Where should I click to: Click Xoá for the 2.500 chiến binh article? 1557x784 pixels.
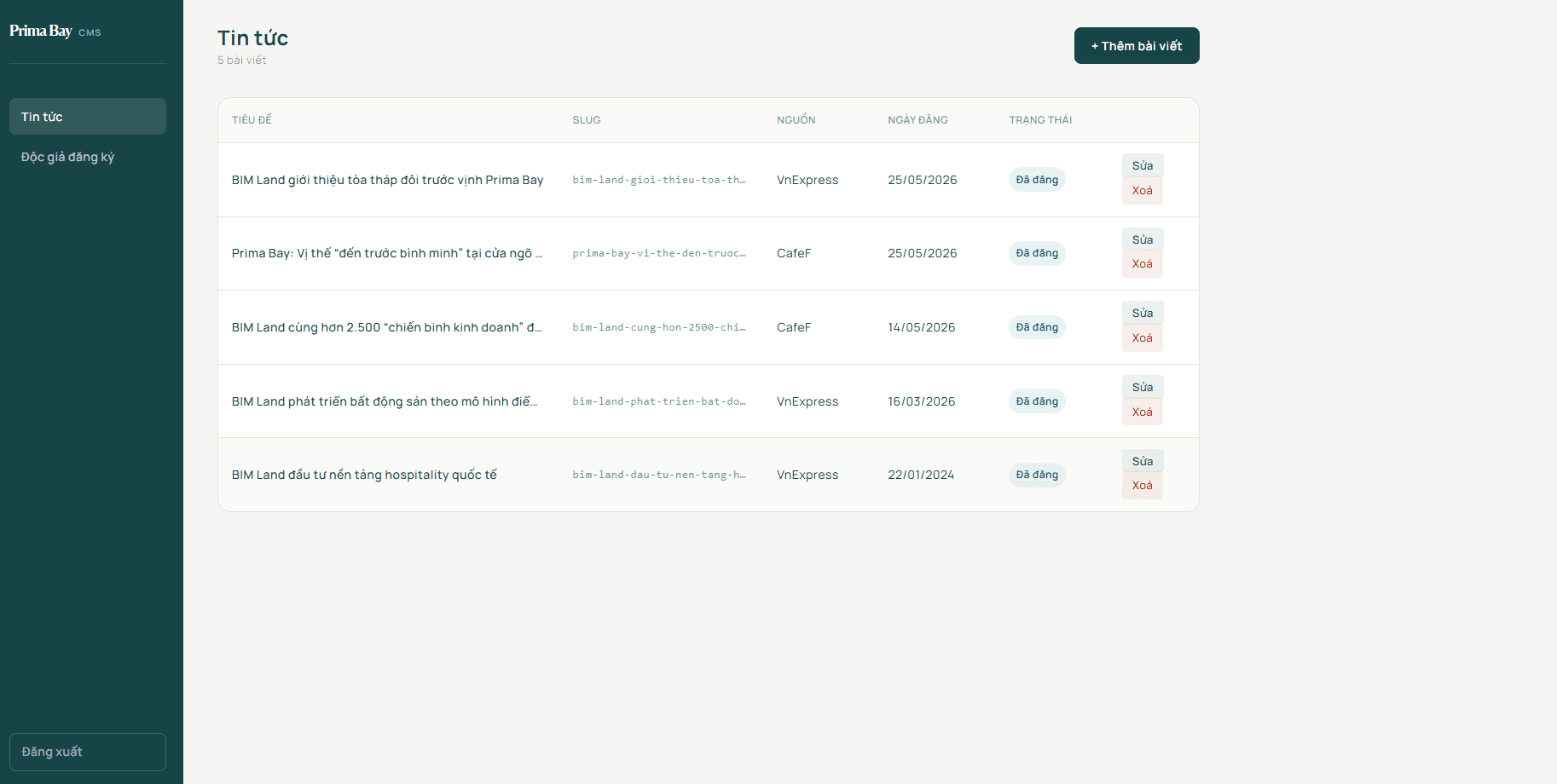(x=1143, y=338)
